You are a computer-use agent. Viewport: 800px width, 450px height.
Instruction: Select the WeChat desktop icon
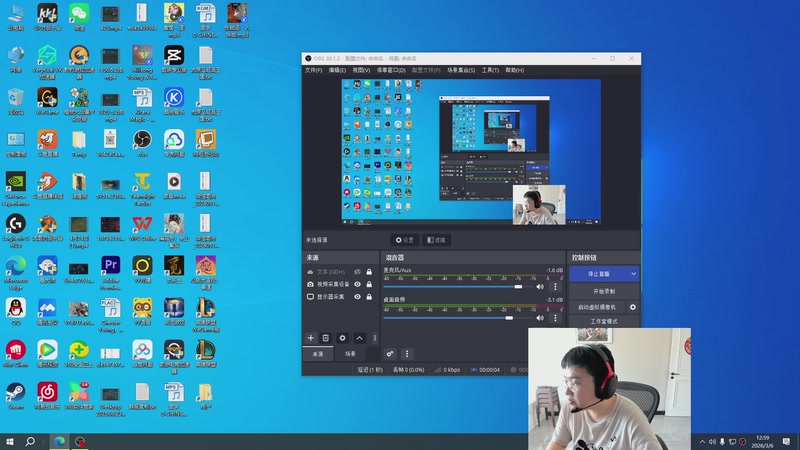pyautogui.click(x=79, y=17)
